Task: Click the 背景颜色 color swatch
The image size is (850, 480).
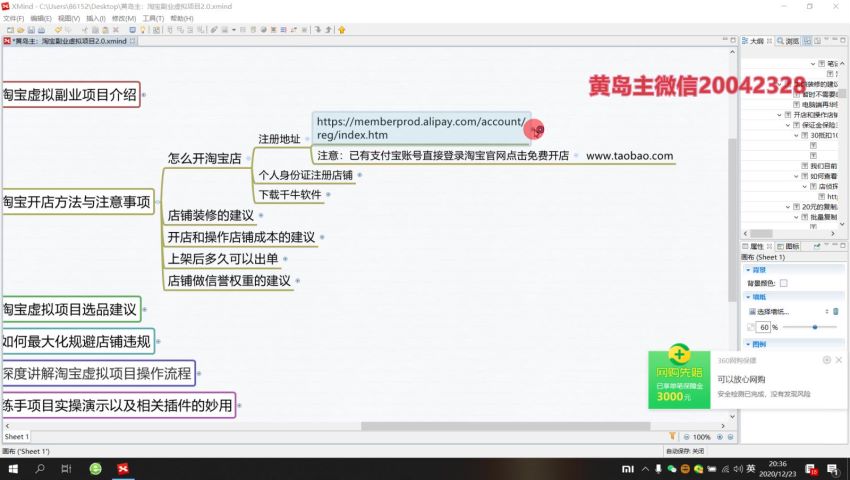Action: (783, 283)
